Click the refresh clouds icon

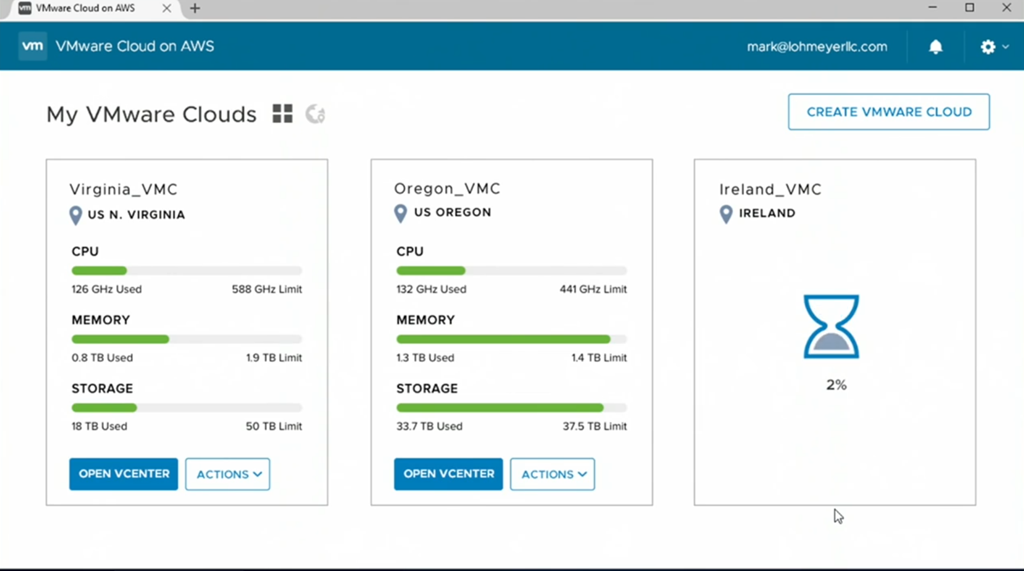coord(315,114)
